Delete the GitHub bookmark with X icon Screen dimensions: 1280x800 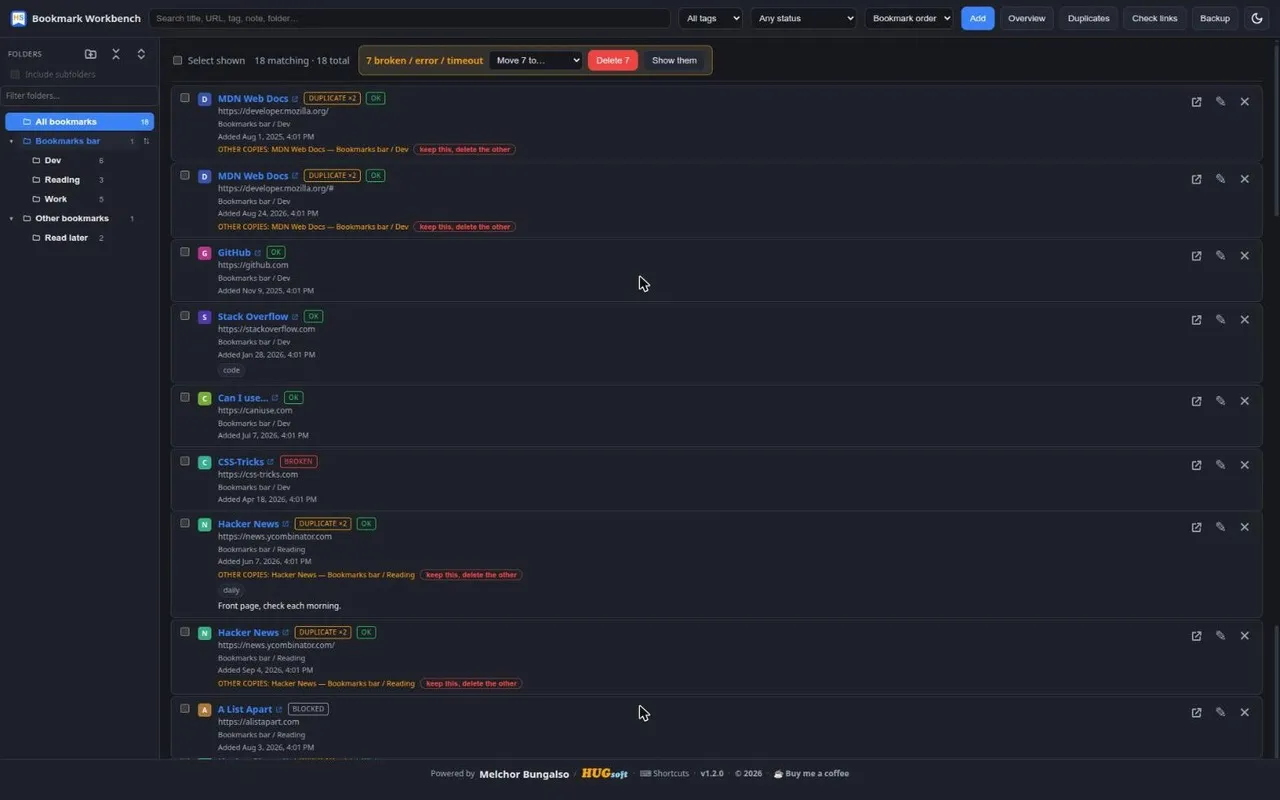[1244, 256]
